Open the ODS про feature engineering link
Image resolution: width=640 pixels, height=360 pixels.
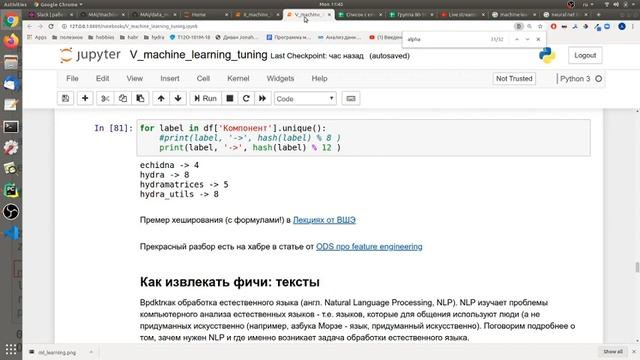(x=369, y=247)
